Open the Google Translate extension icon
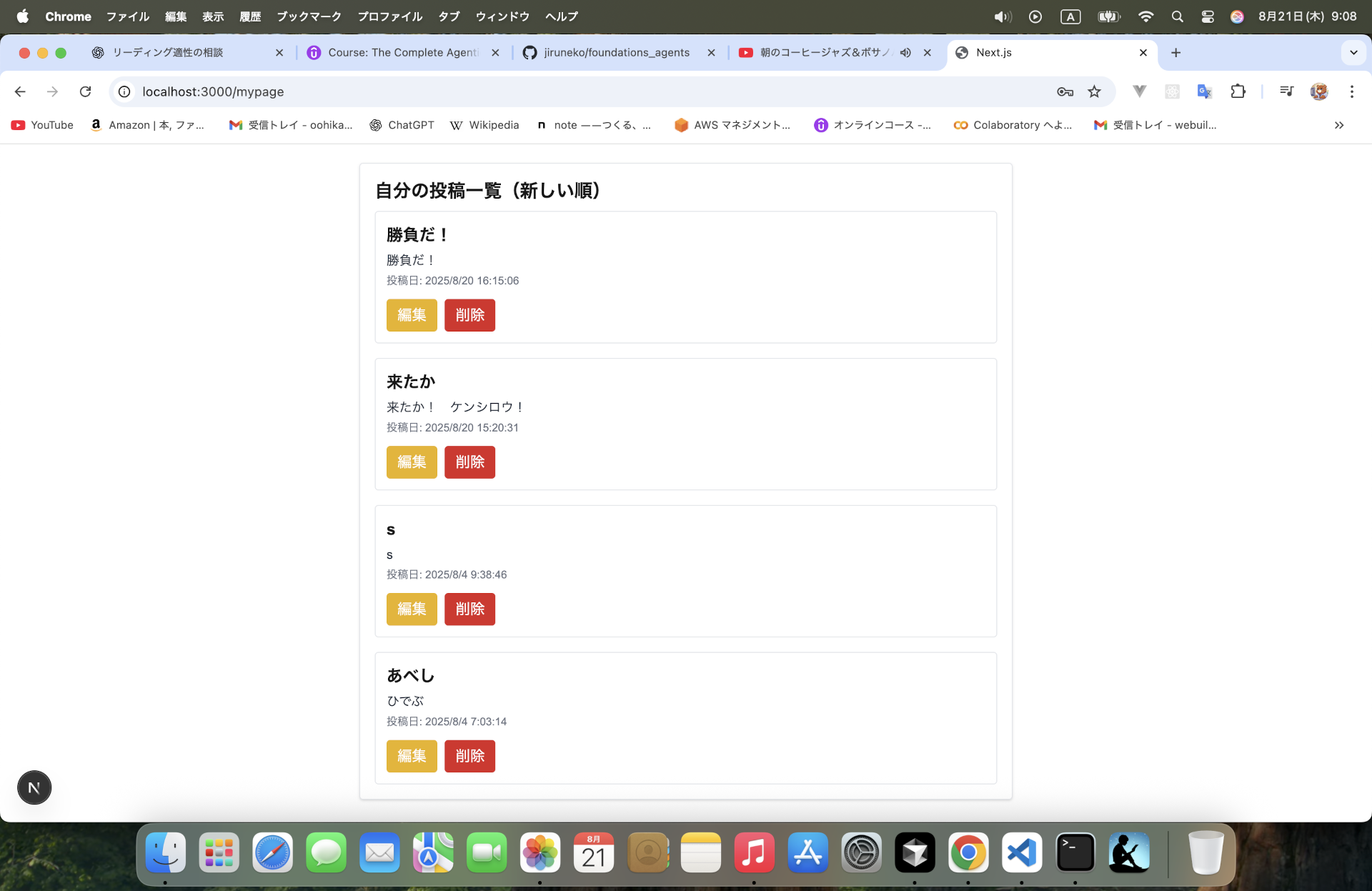Screen dimensions: 1372x891 (x=1205, y=91)
